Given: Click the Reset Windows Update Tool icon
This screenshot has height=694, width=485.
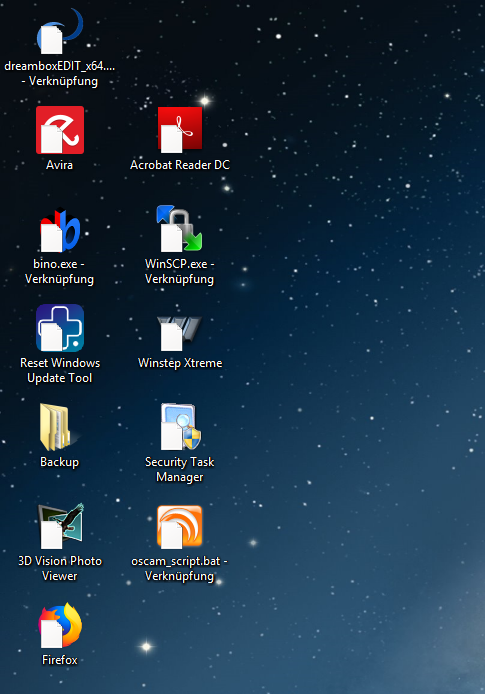Looking at the screenshot, I should tap(60, 328).
